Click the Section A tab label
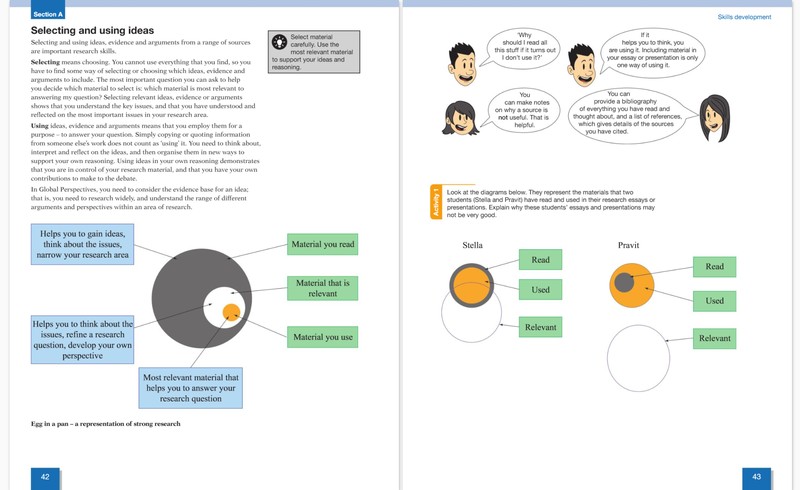800x490 pixels. (48, 14)
